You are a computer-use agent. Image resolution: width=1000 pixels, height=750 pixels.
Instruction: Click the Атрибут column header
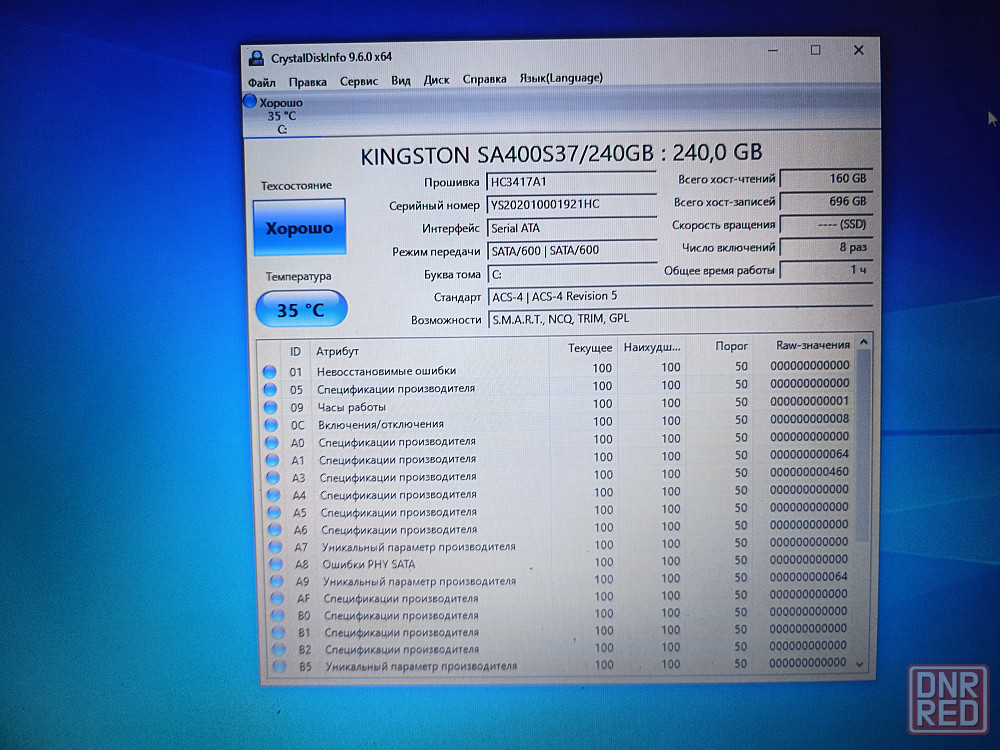coord(429,350)
